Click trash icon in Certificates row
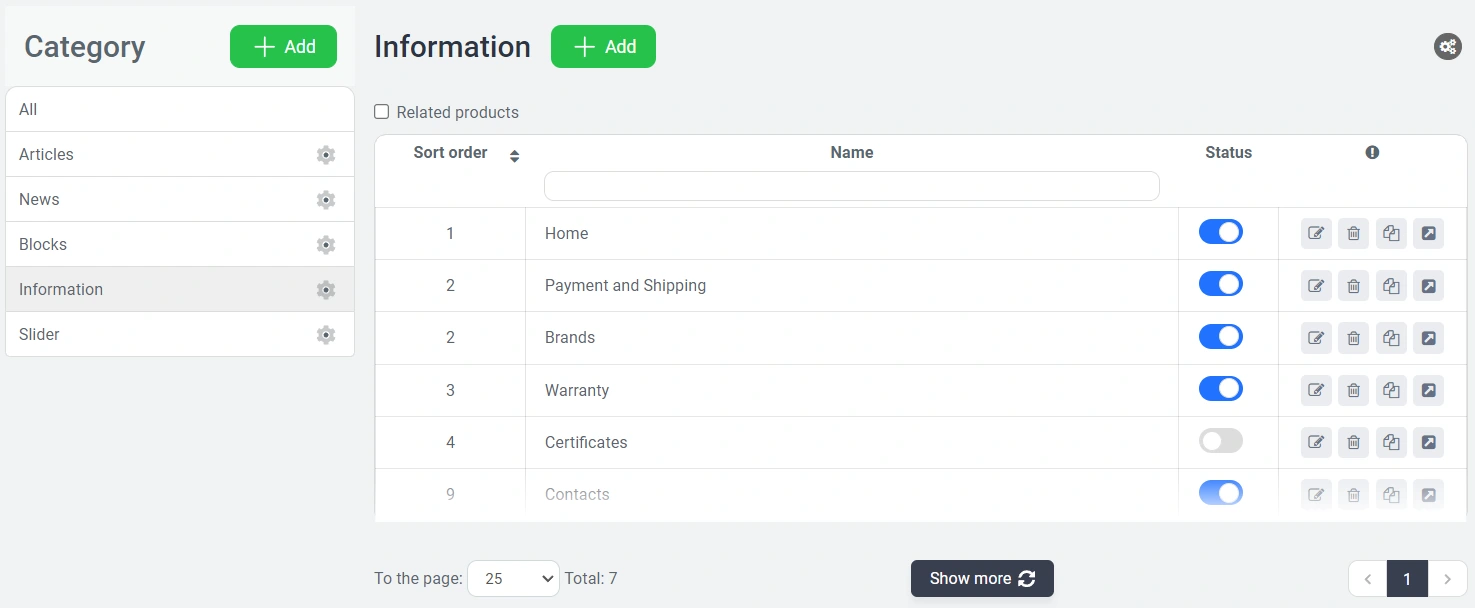1475x608 pixels. coord(1353,442)
